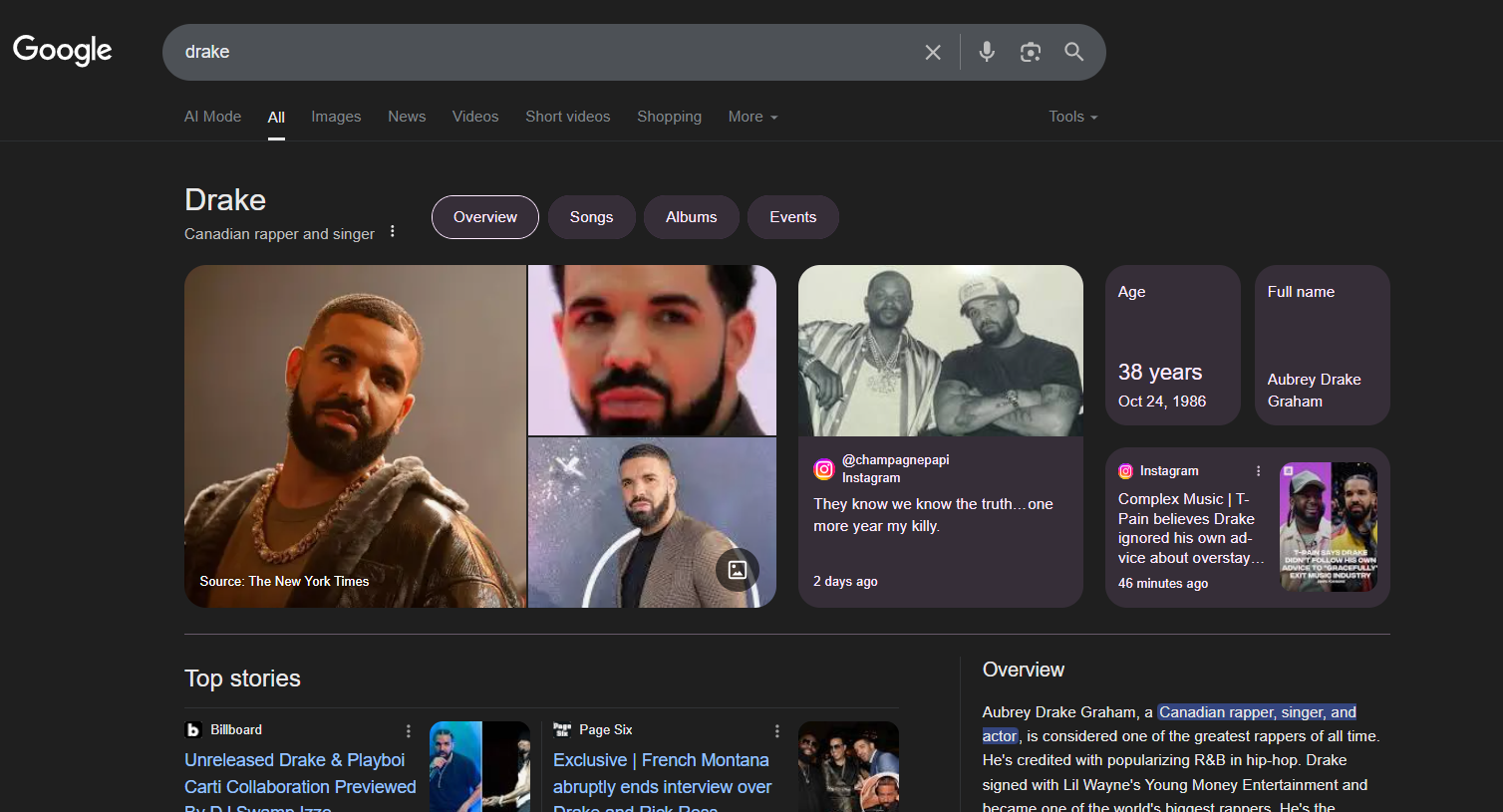Open the more images icon on photo collage
1503x812 pixels.
738,570
